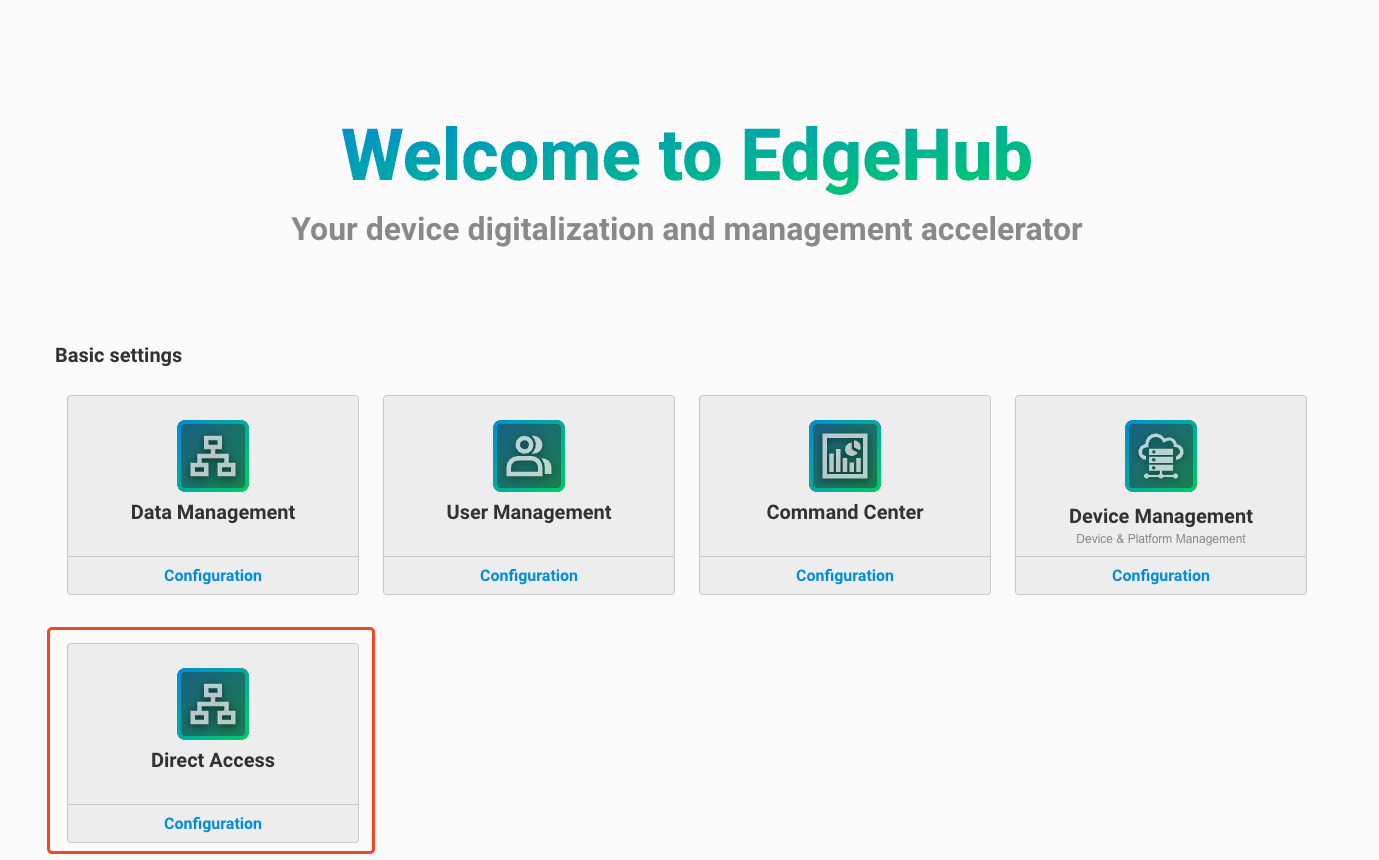
Task: Select the Device Management card title
Action: pyautogui.click(x=1161, y=517)
